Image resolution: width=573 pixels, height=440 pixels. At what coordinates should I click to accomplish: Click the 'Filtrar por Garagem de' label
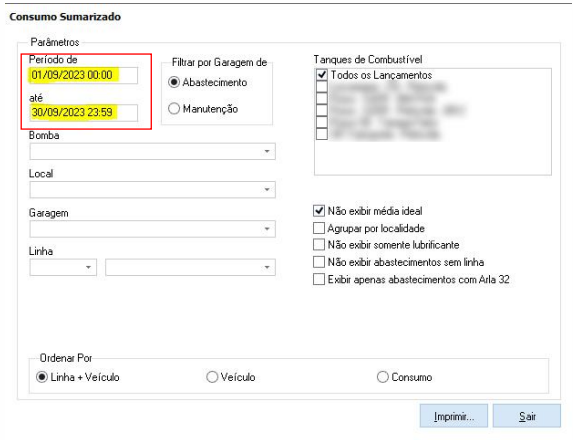pos(219,62)
